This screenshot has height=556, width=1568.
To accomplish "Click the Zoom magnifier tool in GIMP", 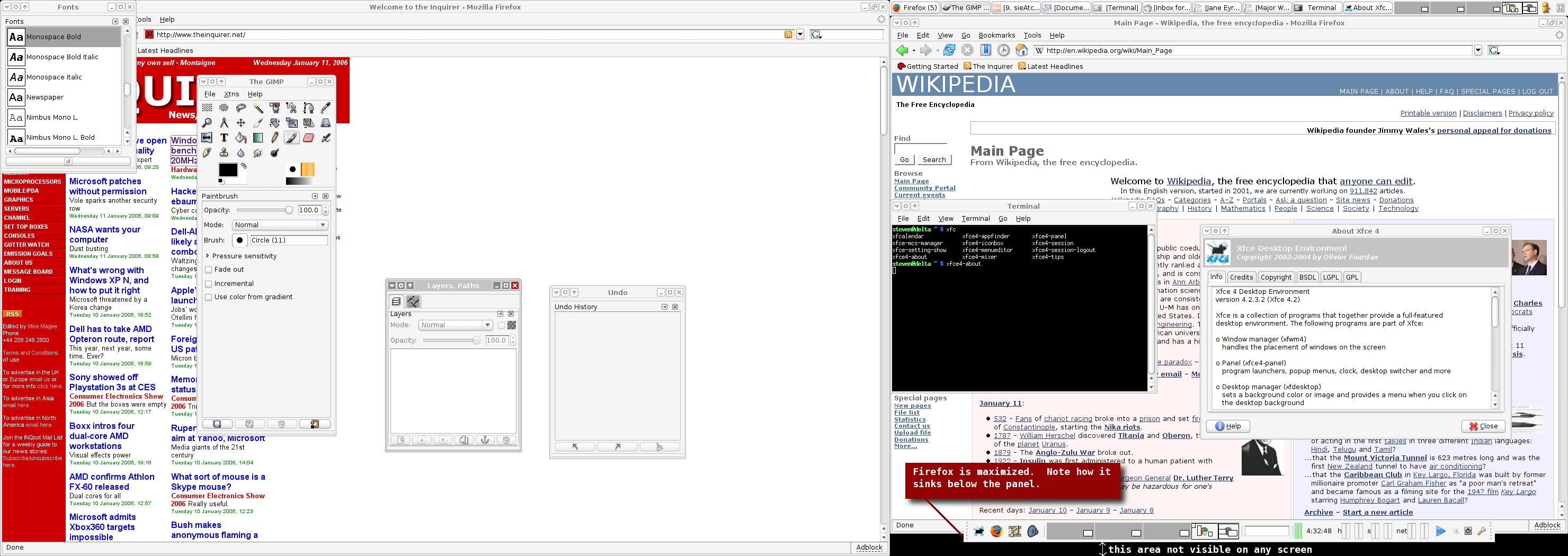I will (x=207, y=123).
